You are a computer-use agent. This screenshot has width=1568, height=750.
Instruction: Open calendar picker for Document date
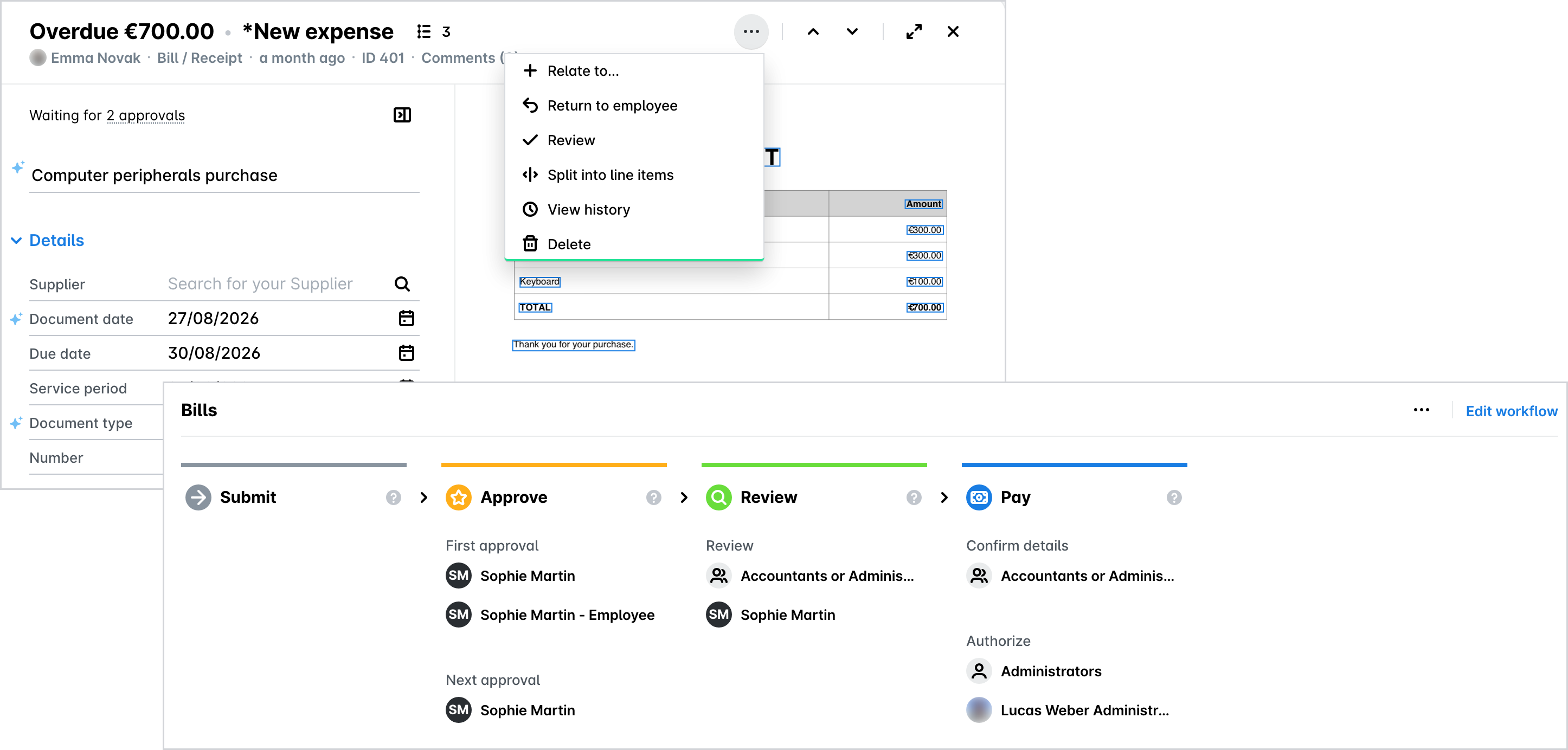tap(407, 318)
